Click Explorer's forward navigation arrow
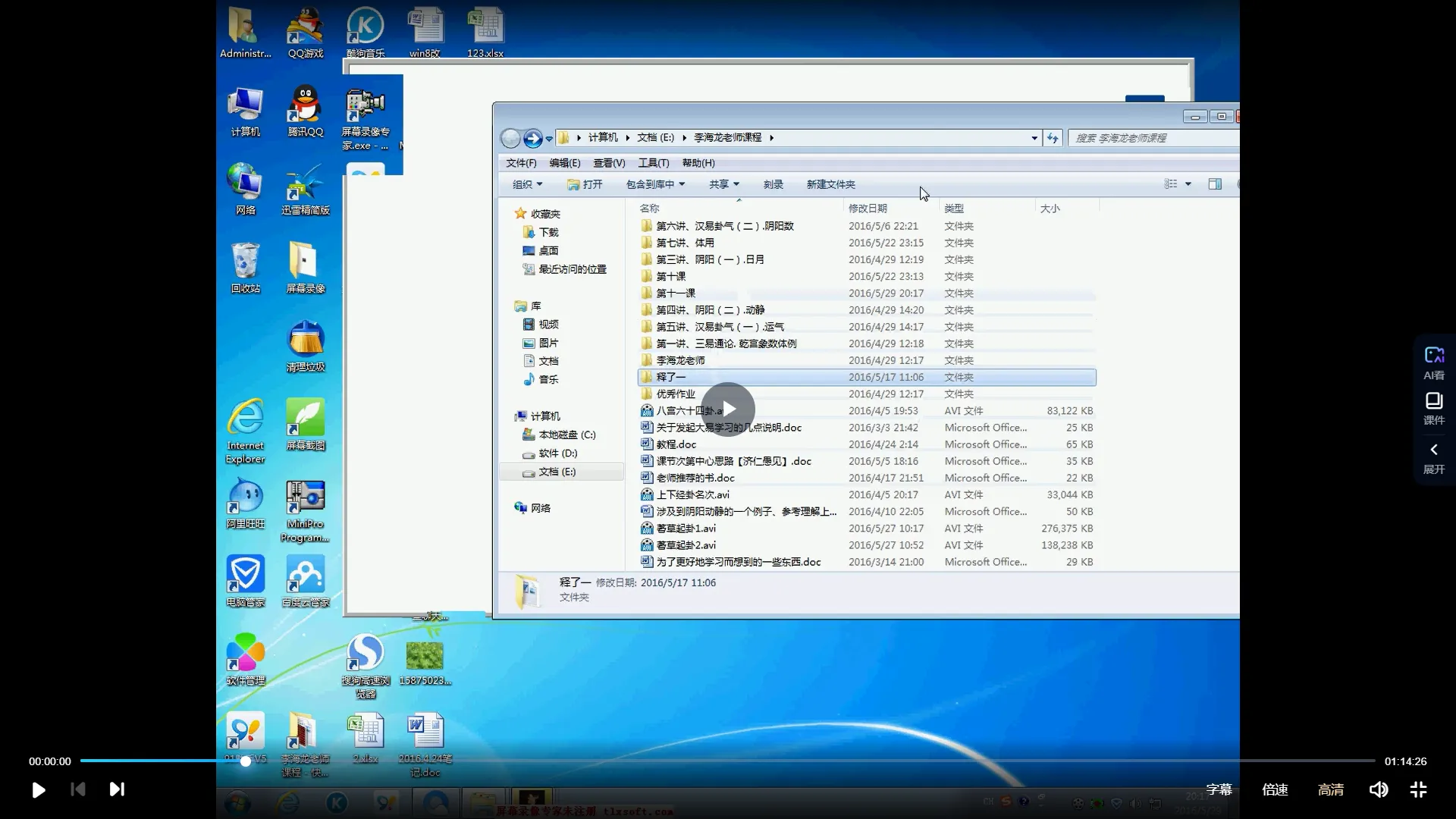The image size is (1456, 819). click(532, 138)
